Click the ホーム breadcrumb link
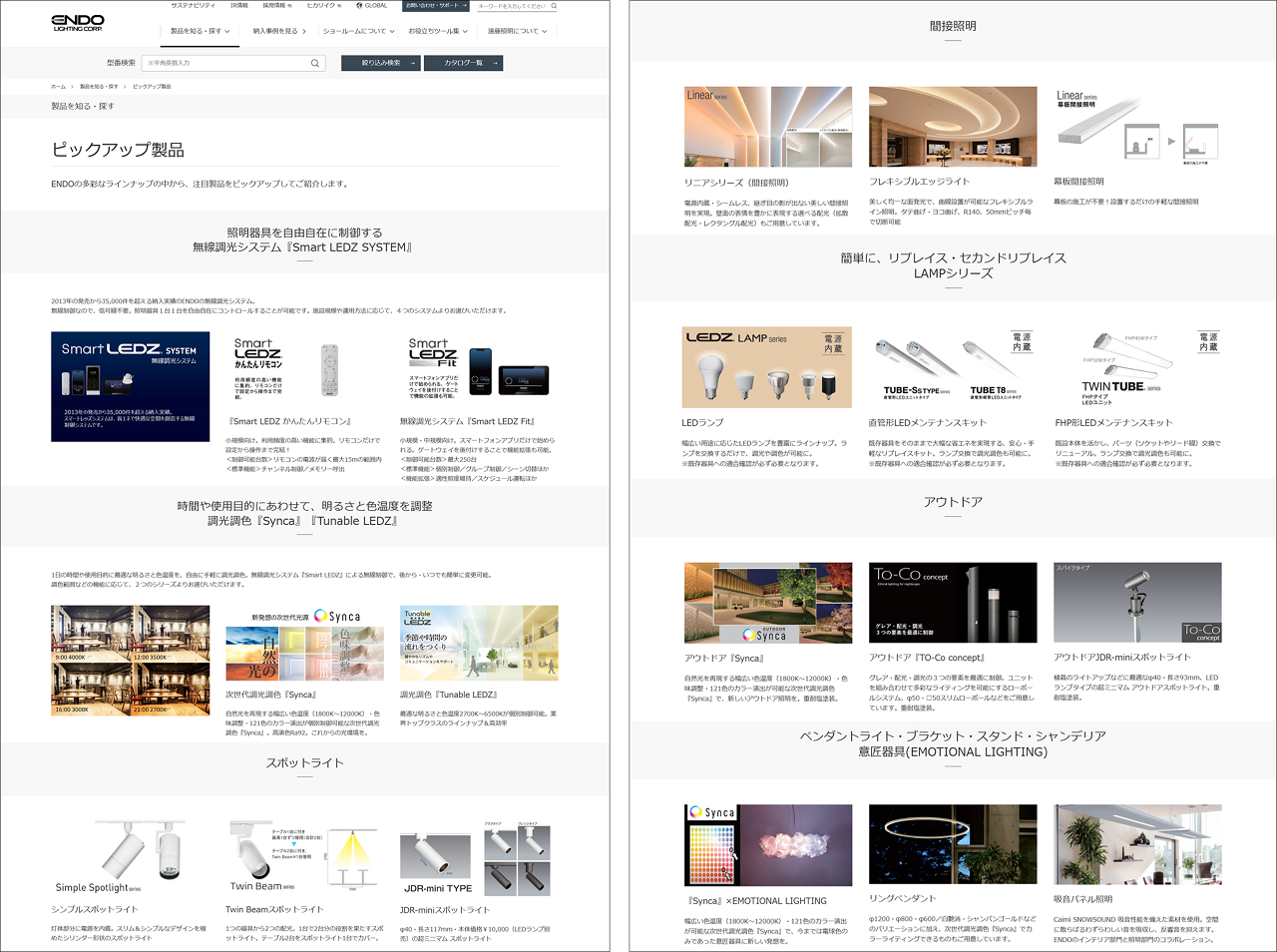The image size is (1277, 952). (58, 87)
